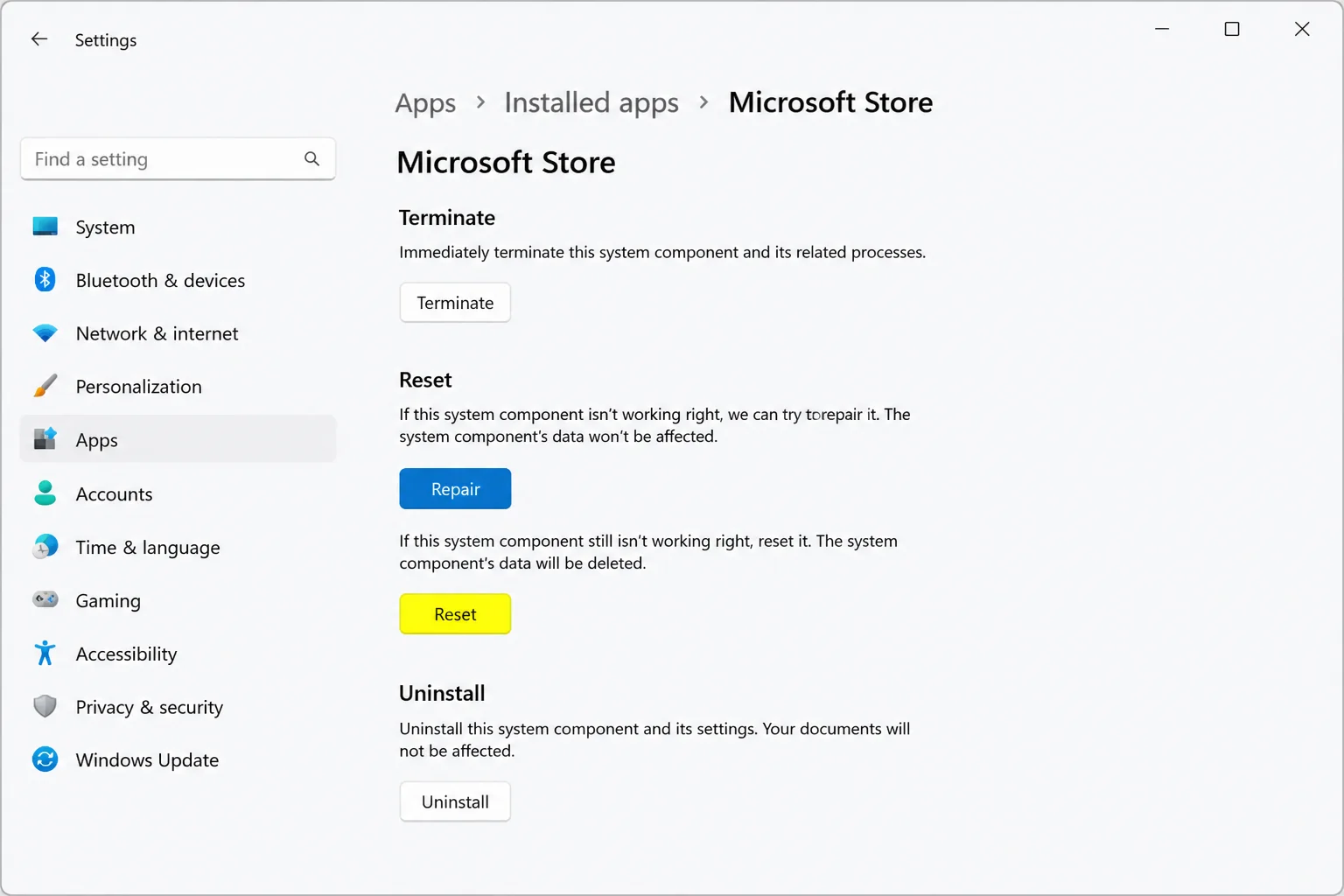Minimize the Settings window
The width and height of the screenshot is (1344, 896).
point(1162,29)
